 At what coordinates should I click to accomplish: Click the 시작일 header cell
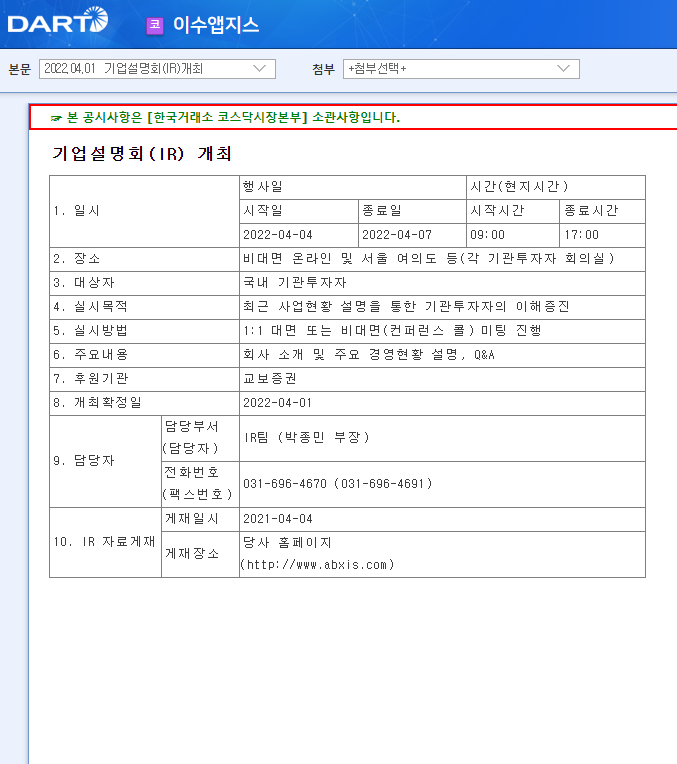pos(299,211)
